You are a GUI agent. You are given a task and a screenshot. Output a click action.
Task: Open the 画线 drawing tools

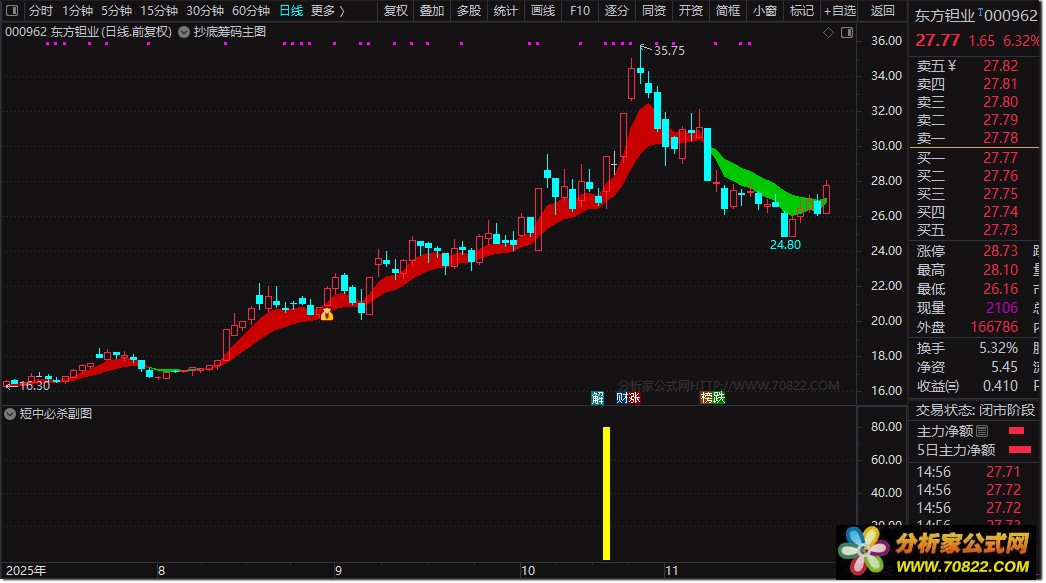(543, 11)
